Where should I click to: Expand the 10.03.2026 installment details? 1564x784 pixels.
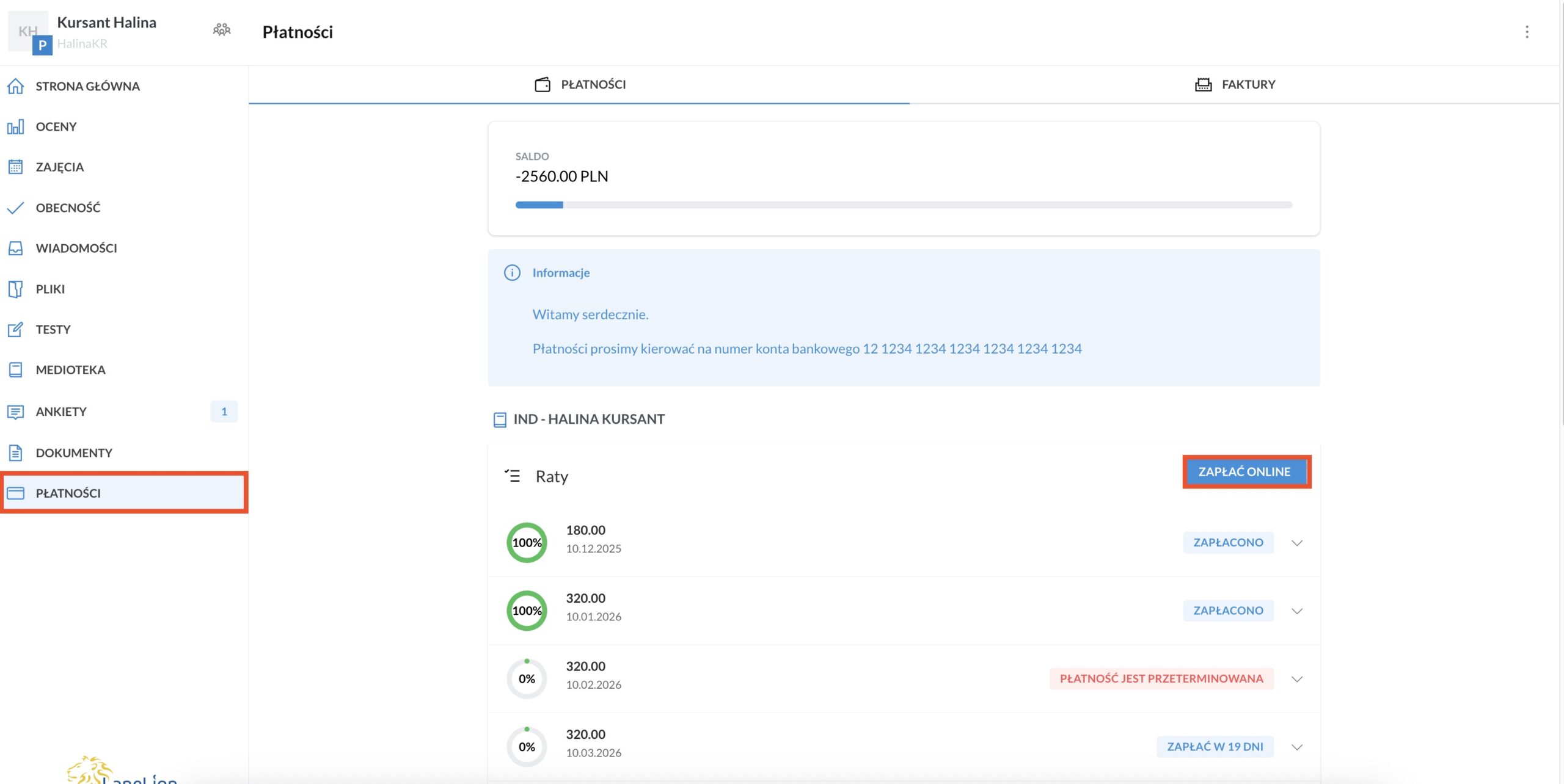pos(1296,747)
